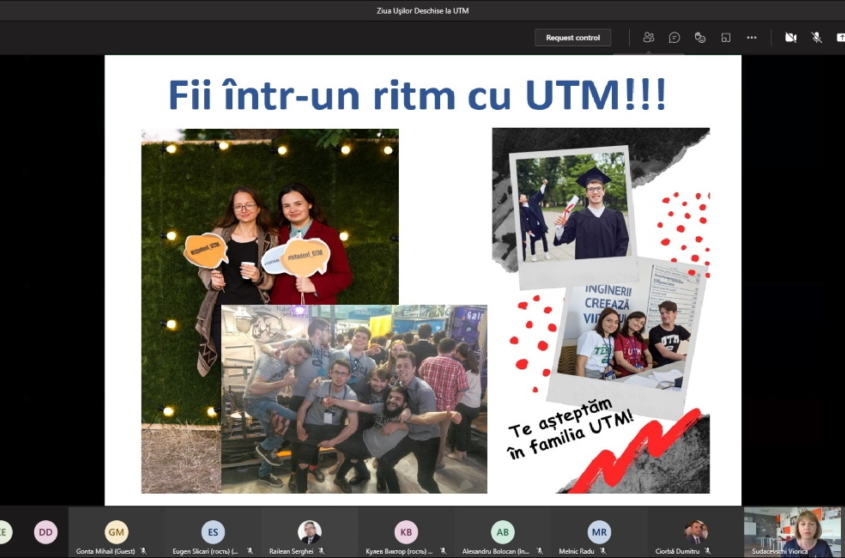Open the participants panel icon
This screenshot has height=558, width=845.
[648, 37]
